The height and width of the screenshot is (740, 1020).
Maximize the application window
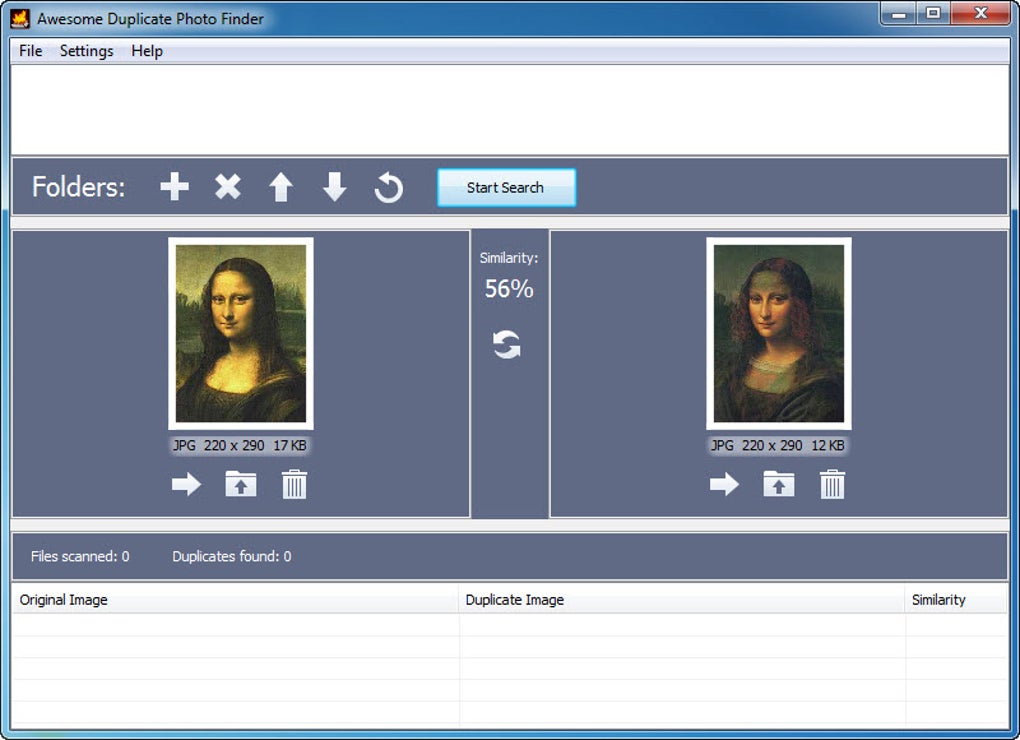click(933, 14)
